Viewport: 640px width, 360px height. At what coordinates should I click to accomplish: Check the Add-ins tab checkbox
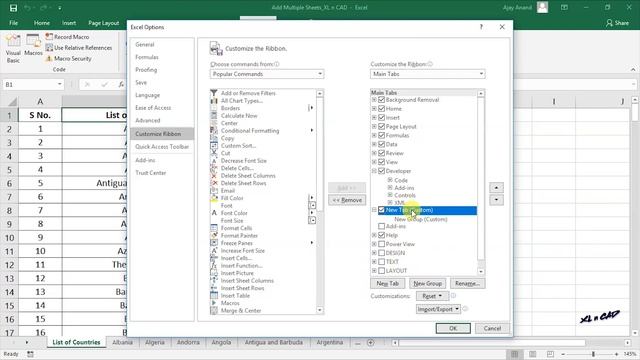click(x=382, y=226)
